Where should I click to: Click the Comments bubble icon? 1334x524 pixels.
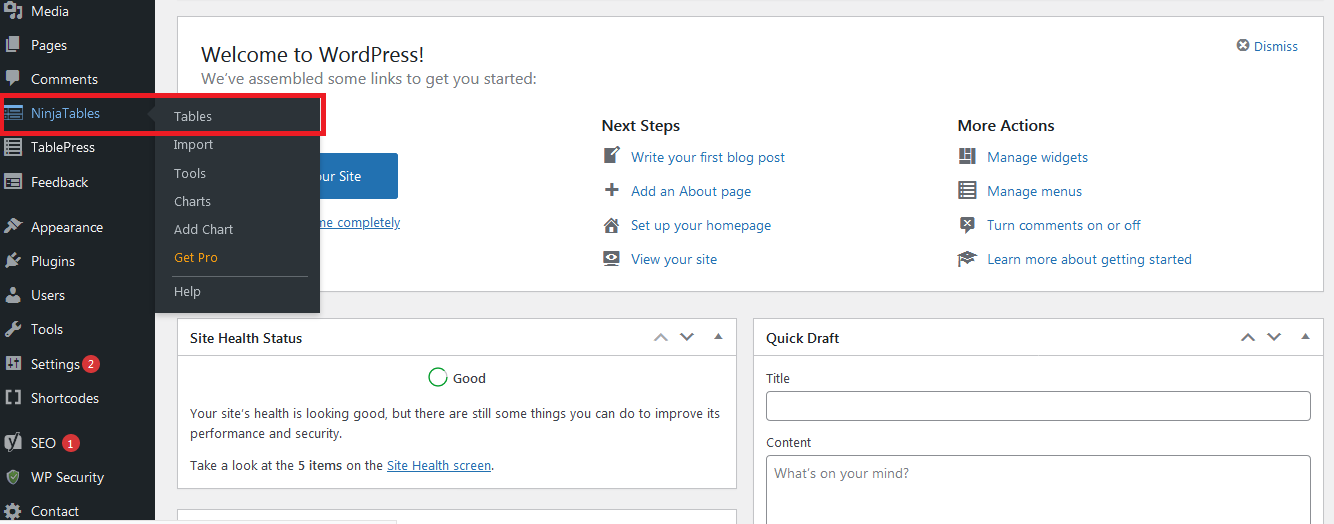[13, 79]
